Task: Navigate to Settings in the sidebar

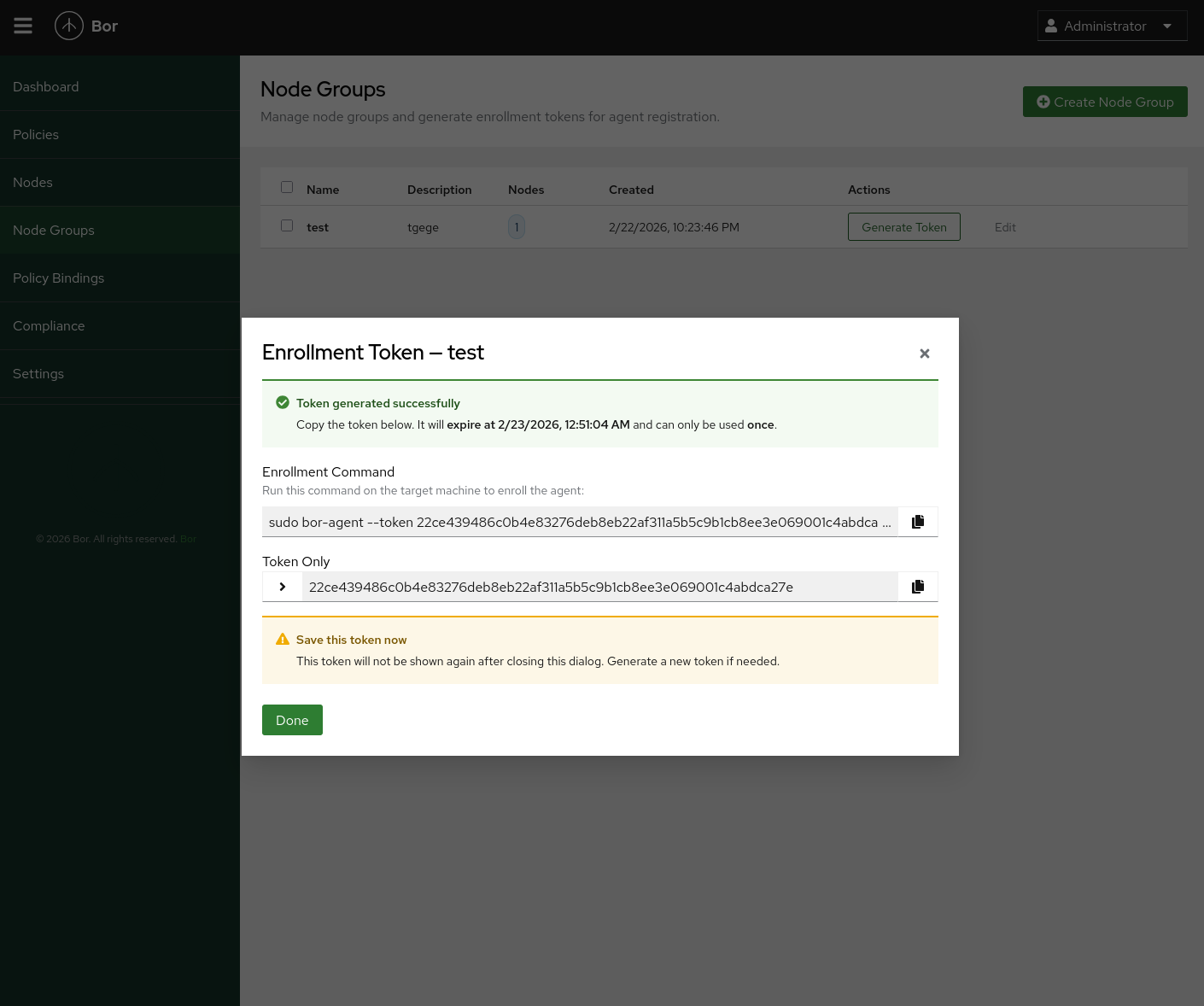Action: coord(38,373)
